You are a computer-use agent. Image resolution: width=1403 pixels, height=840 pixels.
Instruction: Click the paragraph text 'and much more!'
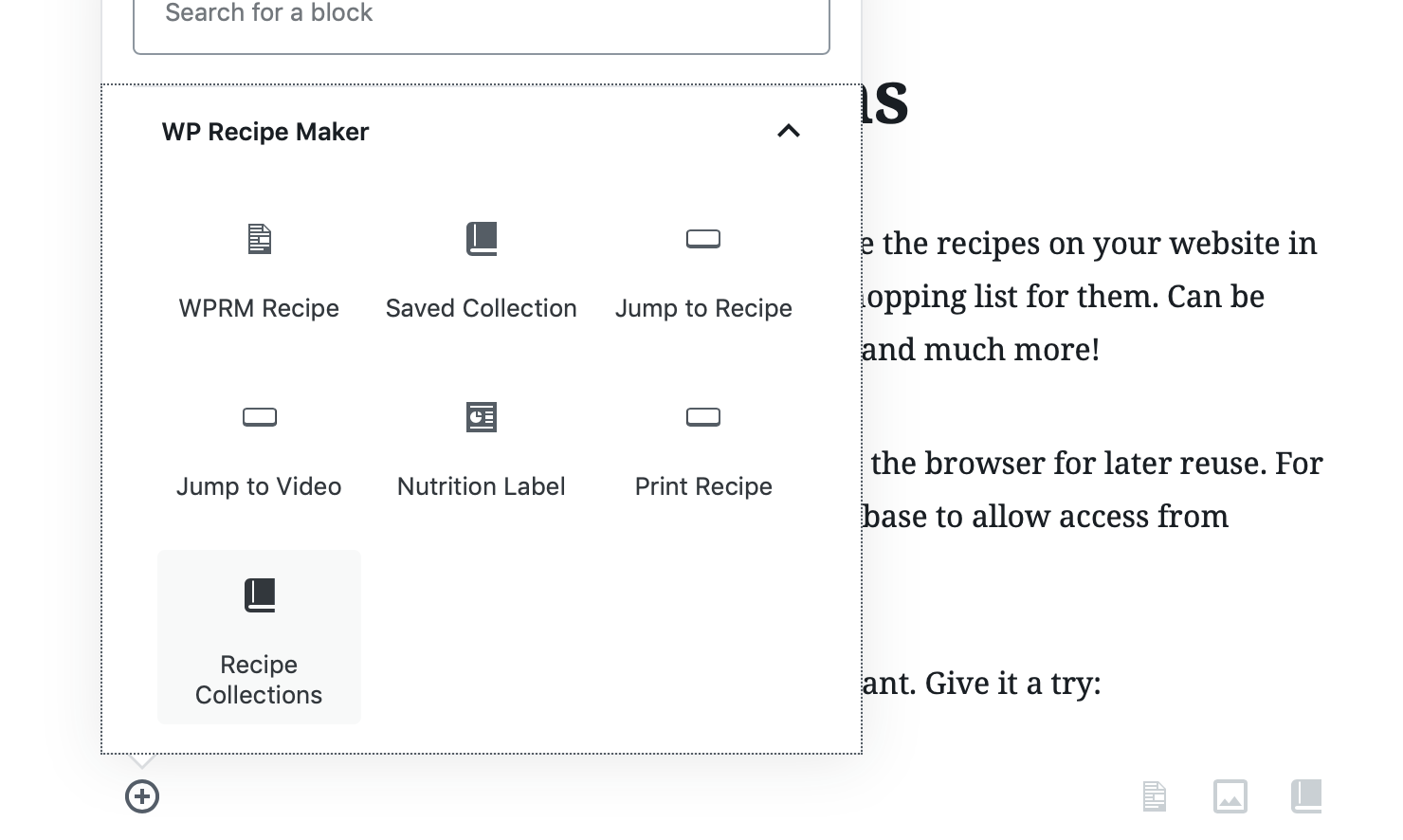click(980, 350)
